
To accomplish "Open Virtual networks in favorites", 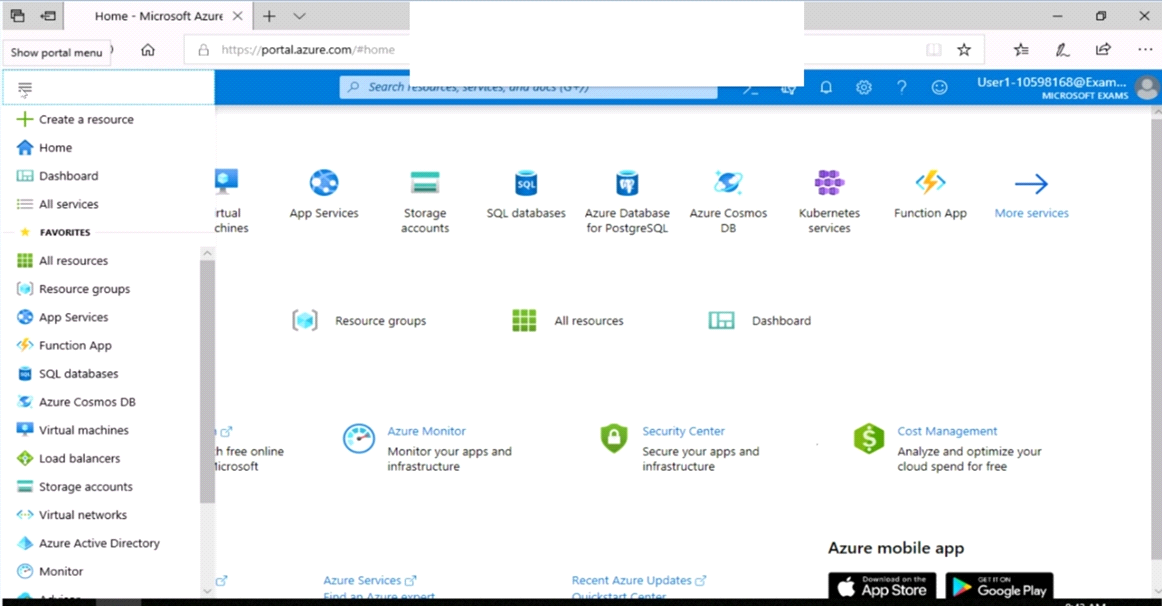I will [x=83, y=515].
